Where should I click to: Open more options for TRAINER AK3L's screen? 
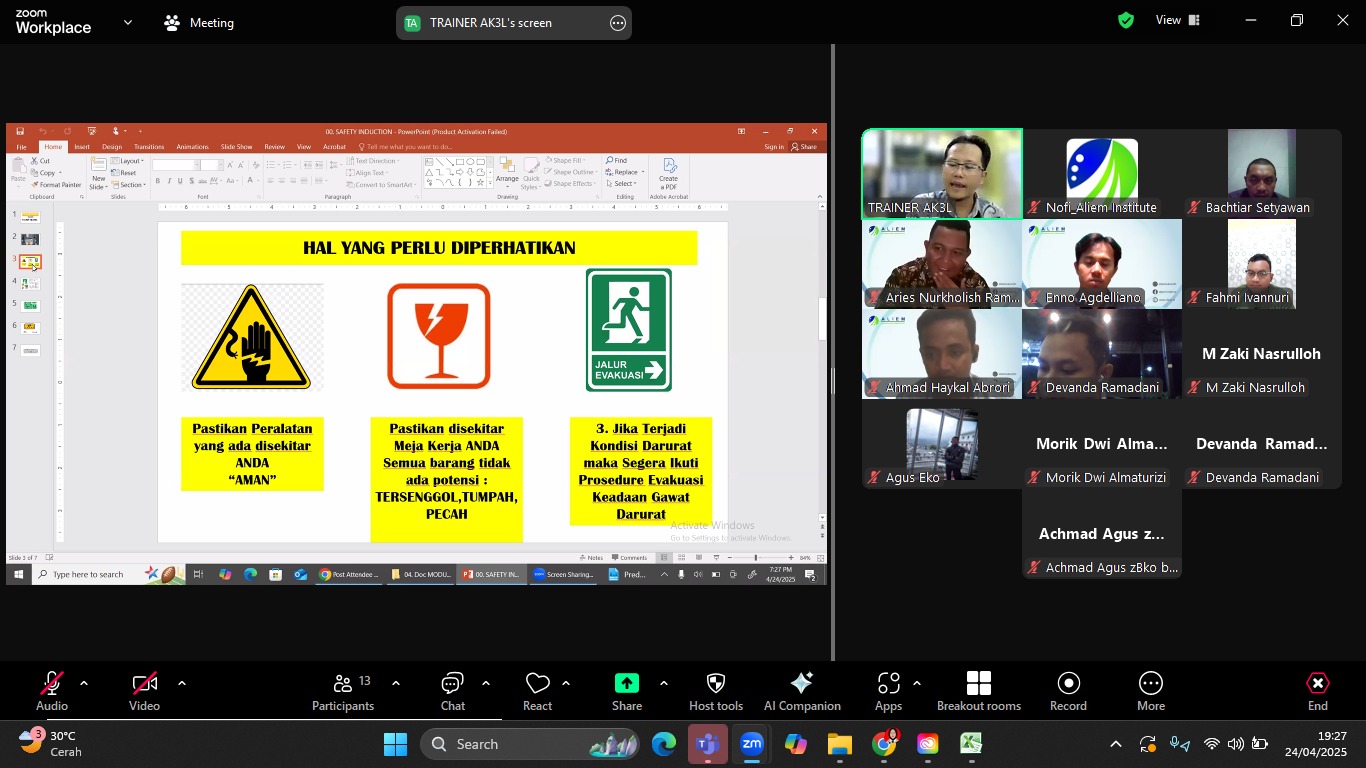[x=618, y=23]
